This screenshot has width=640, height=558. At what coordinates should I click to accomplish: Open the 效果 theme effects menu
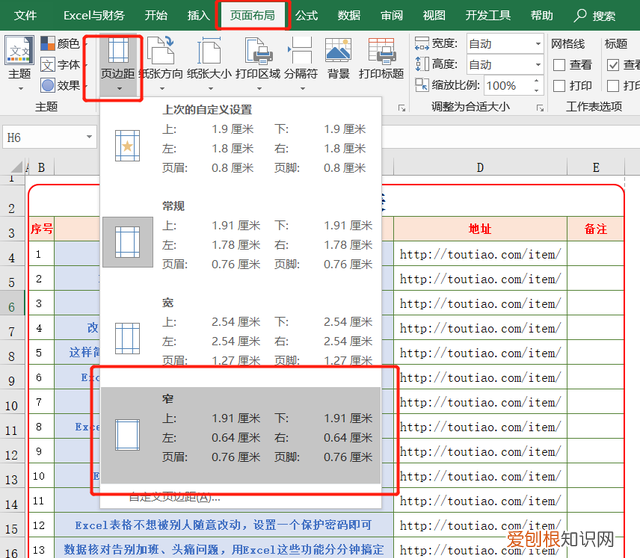coord(60,85)
